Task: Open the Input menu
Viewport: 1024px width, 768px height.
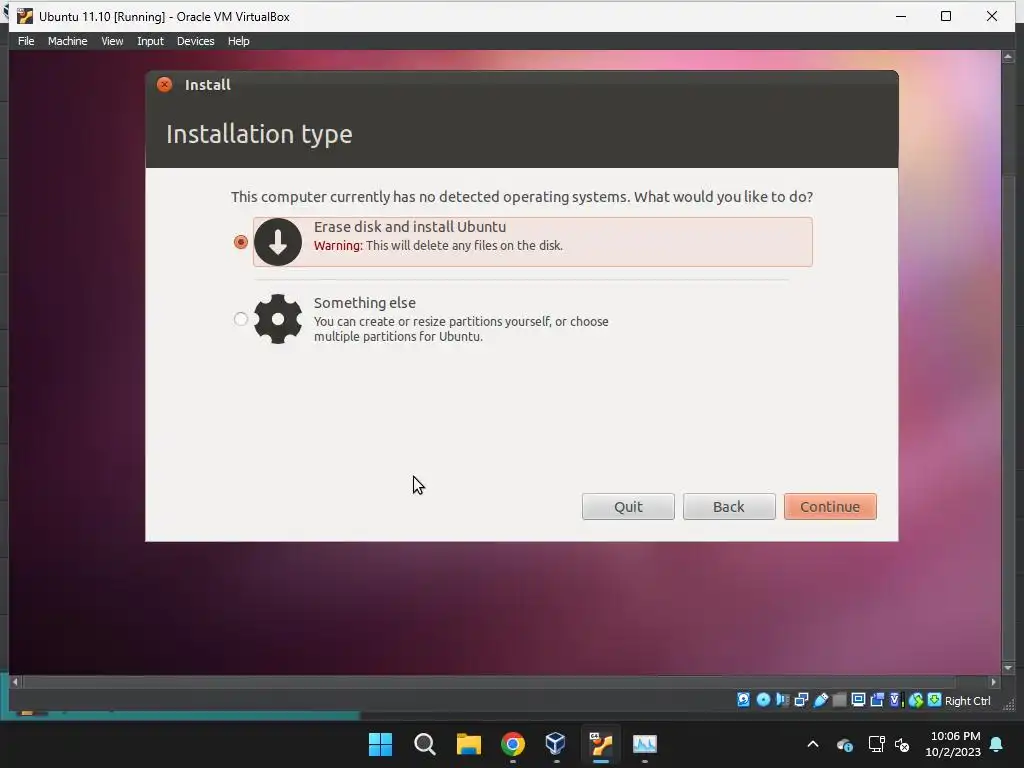Action: pos(150,41)
